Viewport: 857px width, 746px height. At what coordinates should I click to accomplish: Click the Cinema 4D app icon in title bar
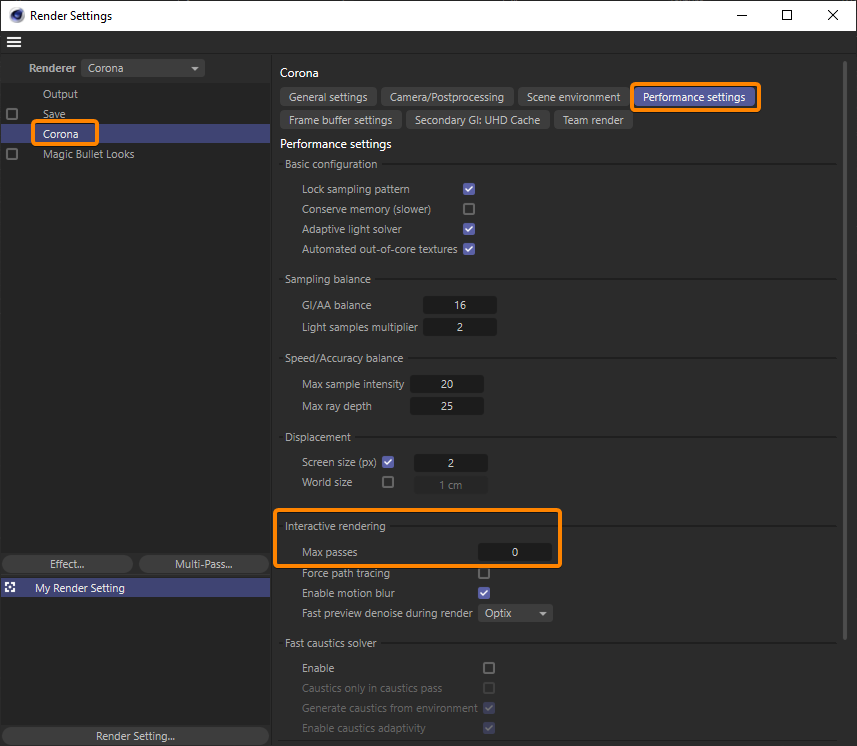[16, 16]
